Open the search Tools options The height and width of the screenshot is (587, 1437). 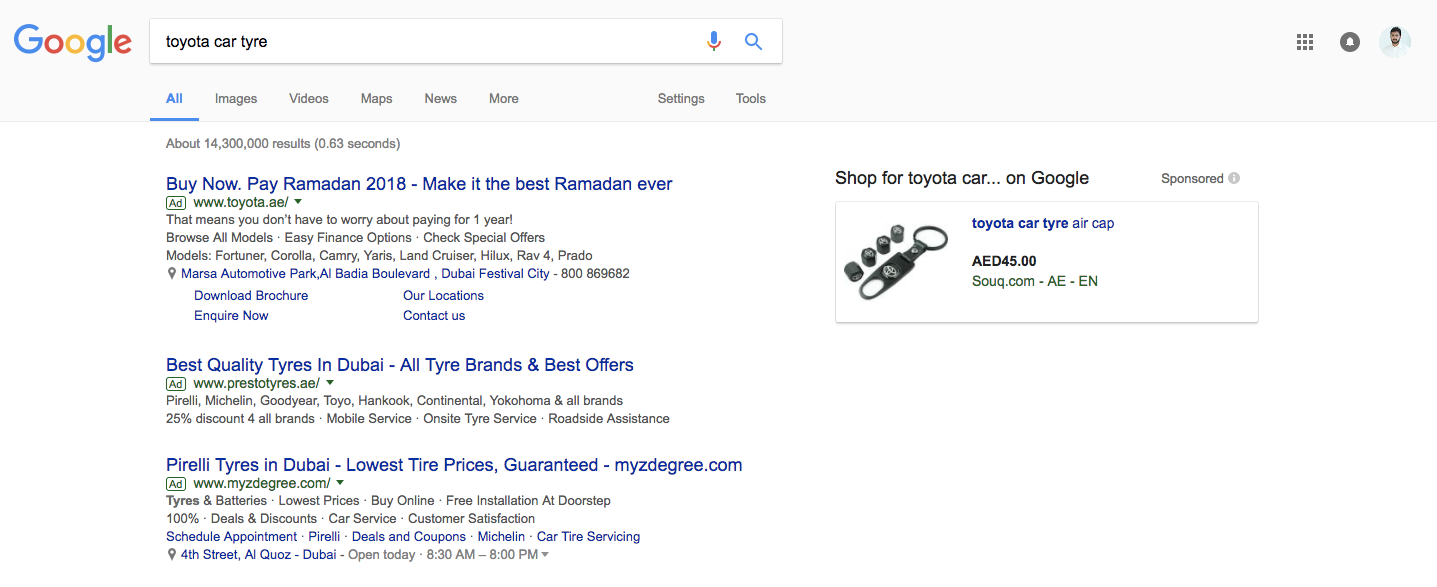coord(750,99)
